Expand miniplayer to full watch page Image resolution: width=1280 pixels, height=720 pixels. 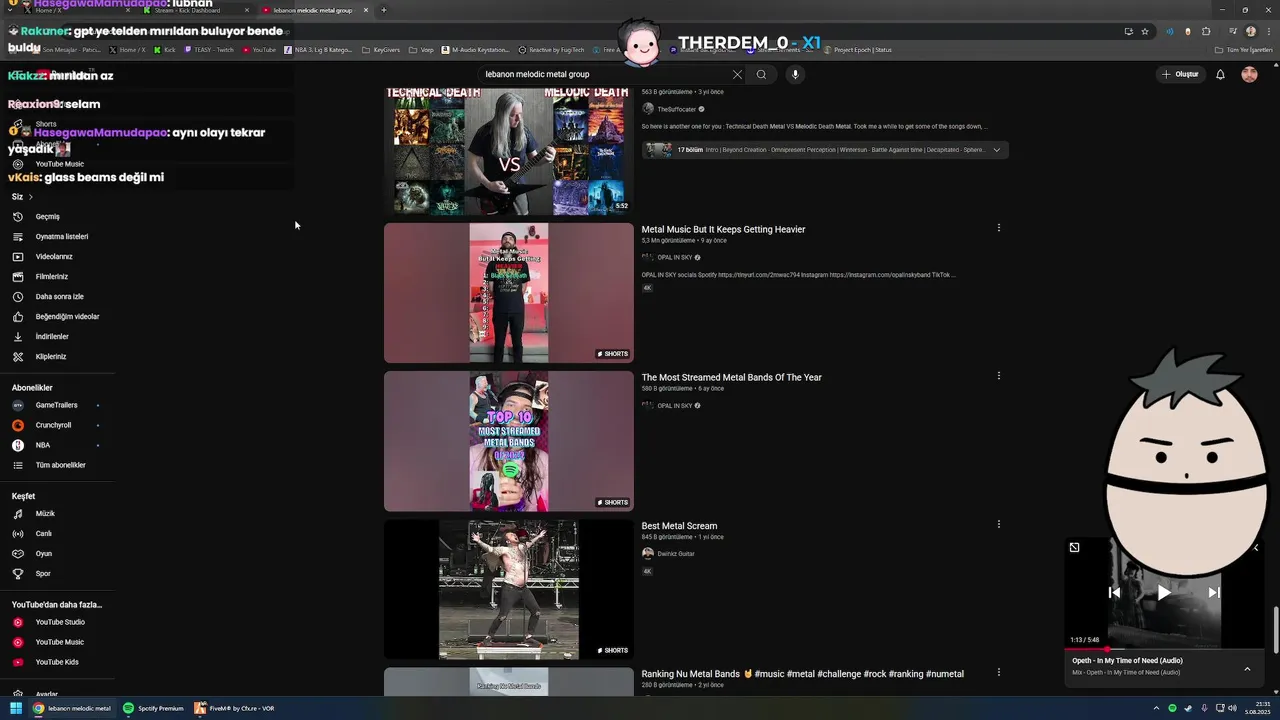pos(1074,547)
